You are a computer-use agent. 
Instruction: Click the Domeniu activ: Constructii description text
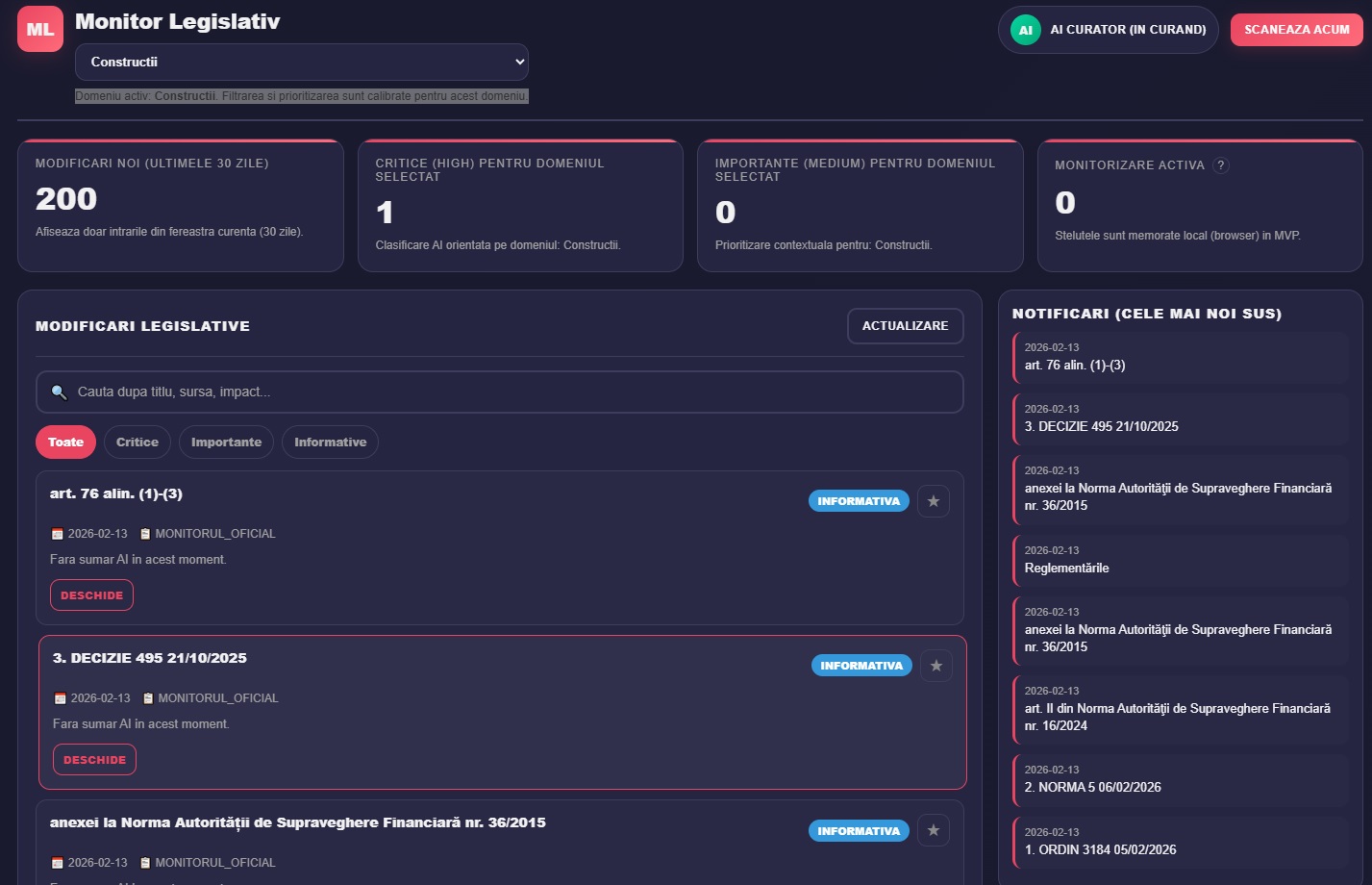coord(302,96)
